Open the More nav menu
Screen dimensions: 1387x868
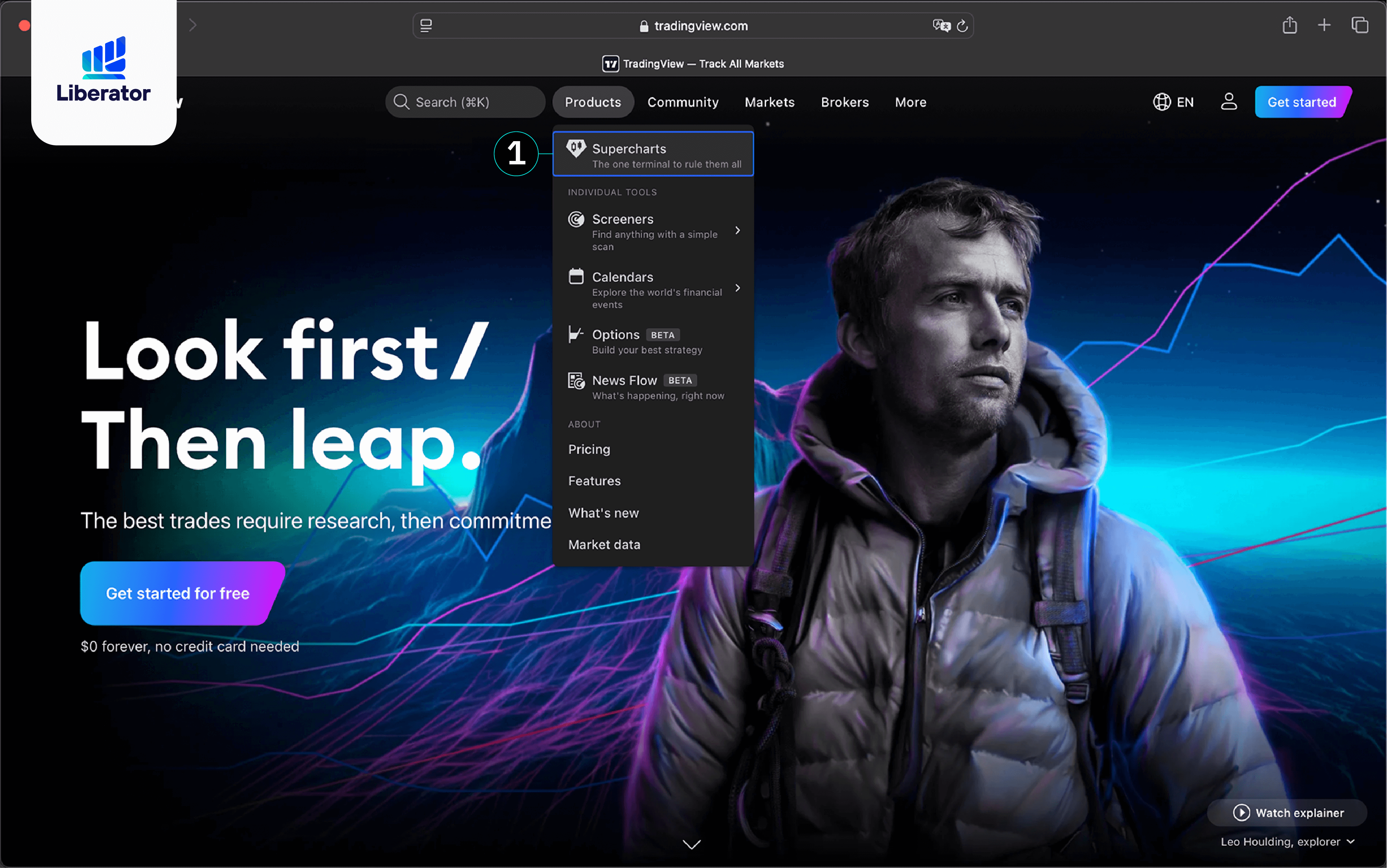pos(910,102)
